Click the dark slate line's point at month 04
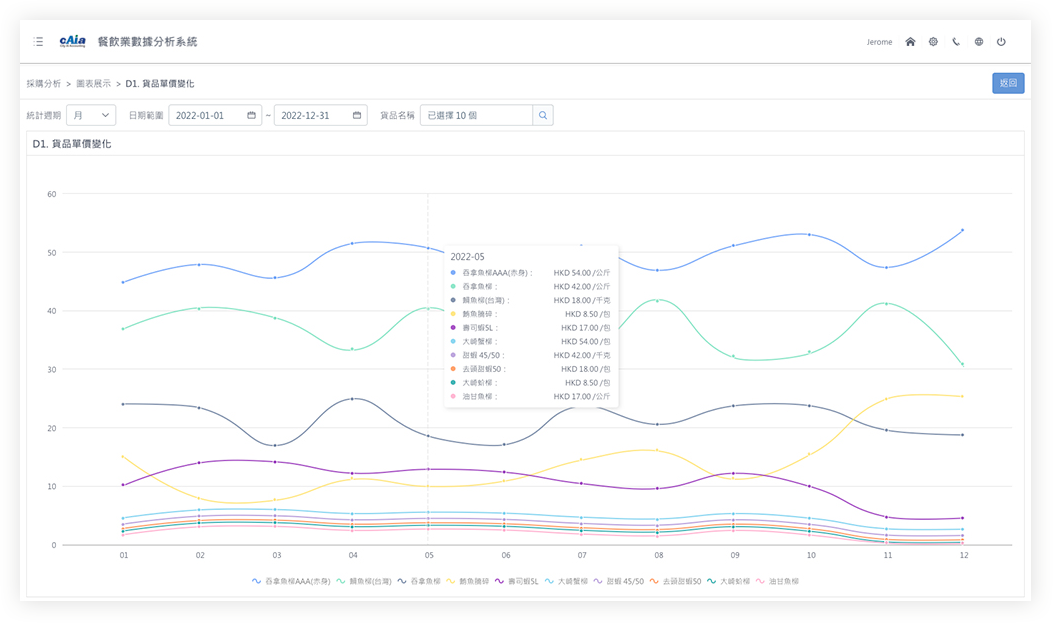The height and width of the screenshot is (623, 1053). 353,399
